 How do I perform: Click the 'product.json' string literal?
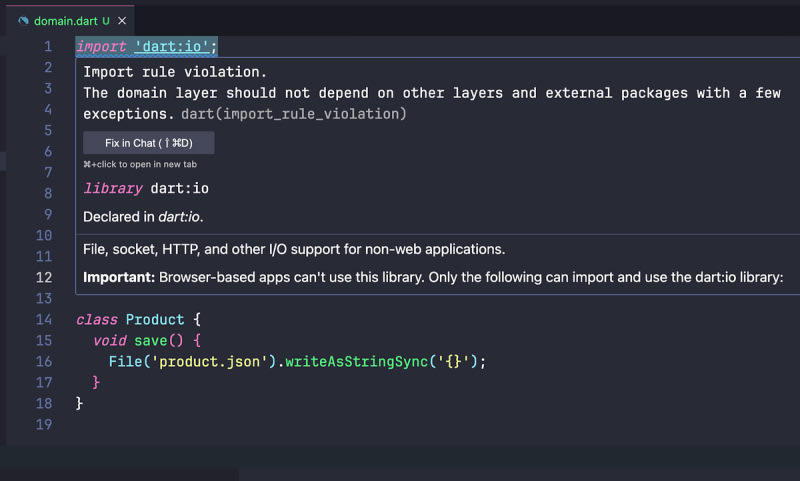(208, 362)
